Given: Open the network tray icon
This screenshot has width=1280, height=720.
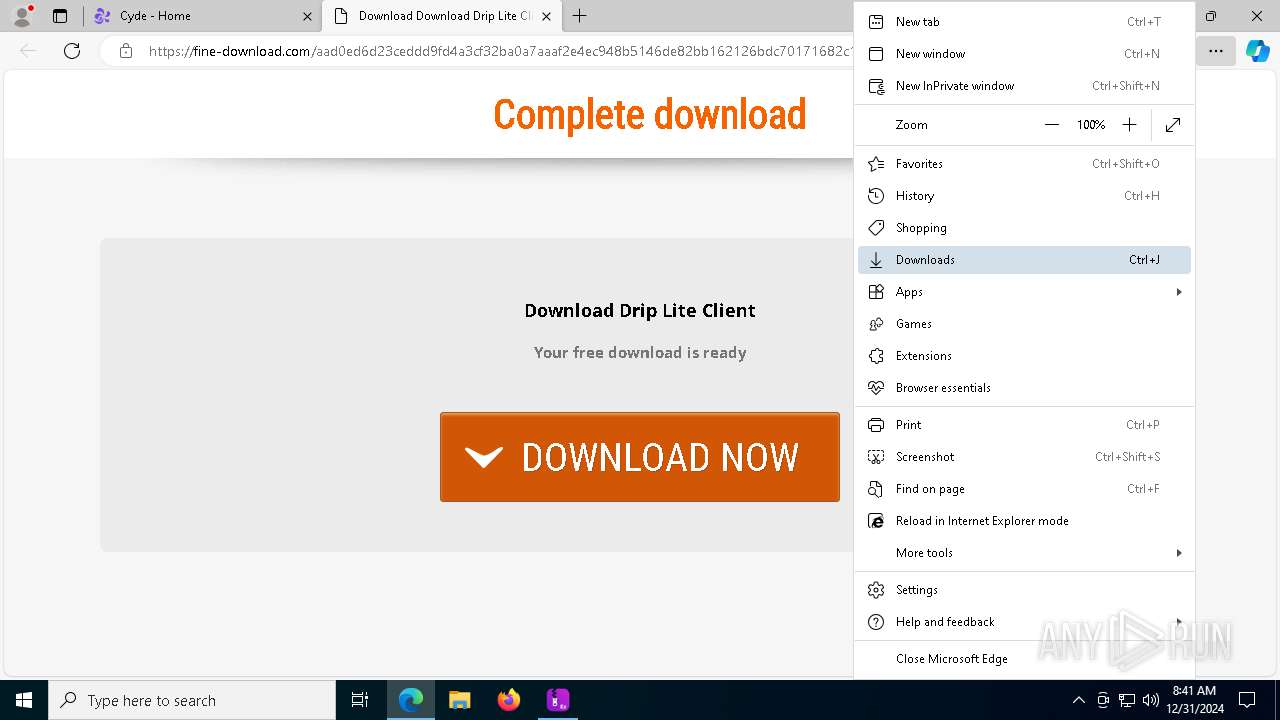Looking at the screenshot, I should (1127, 700).
